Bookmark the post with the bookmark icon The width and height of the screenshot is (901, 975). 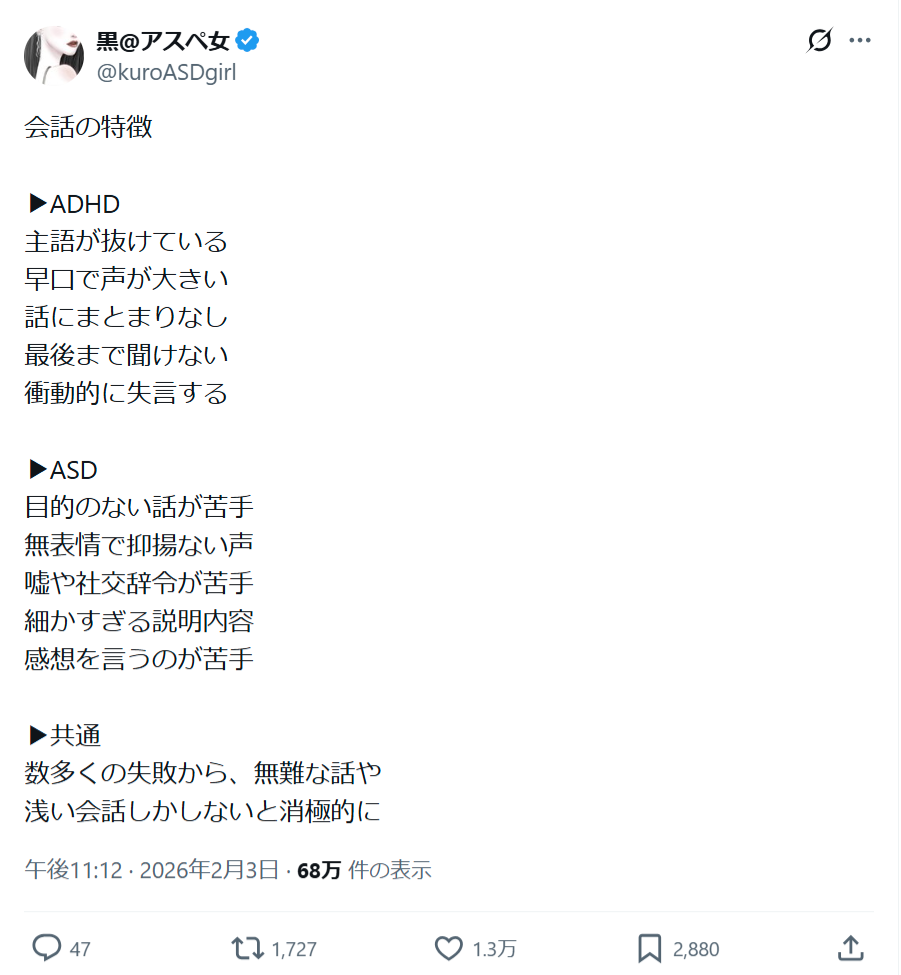pos(650,949)
